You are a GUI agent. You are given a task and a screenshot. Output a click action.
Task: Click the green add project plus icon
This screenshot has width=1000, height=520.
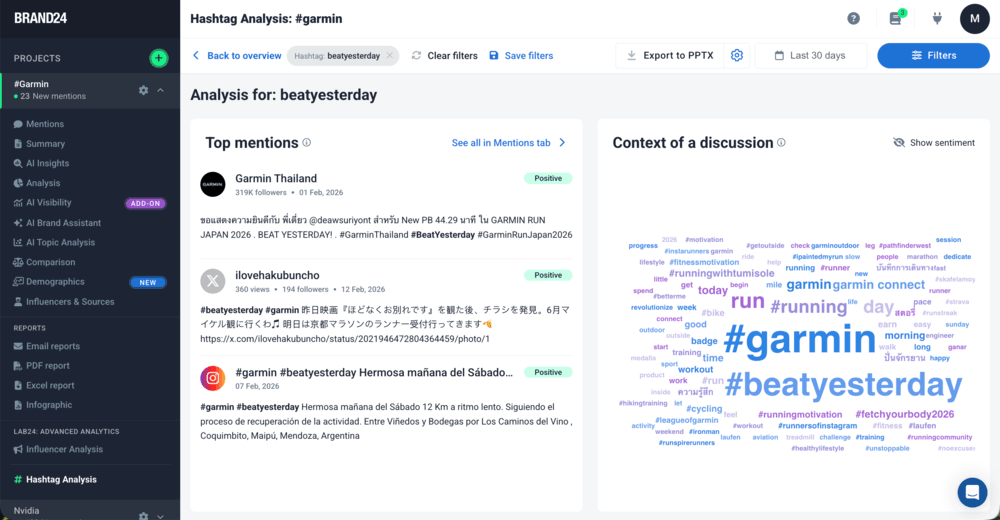pyautogui.click(x=158, y=58)
